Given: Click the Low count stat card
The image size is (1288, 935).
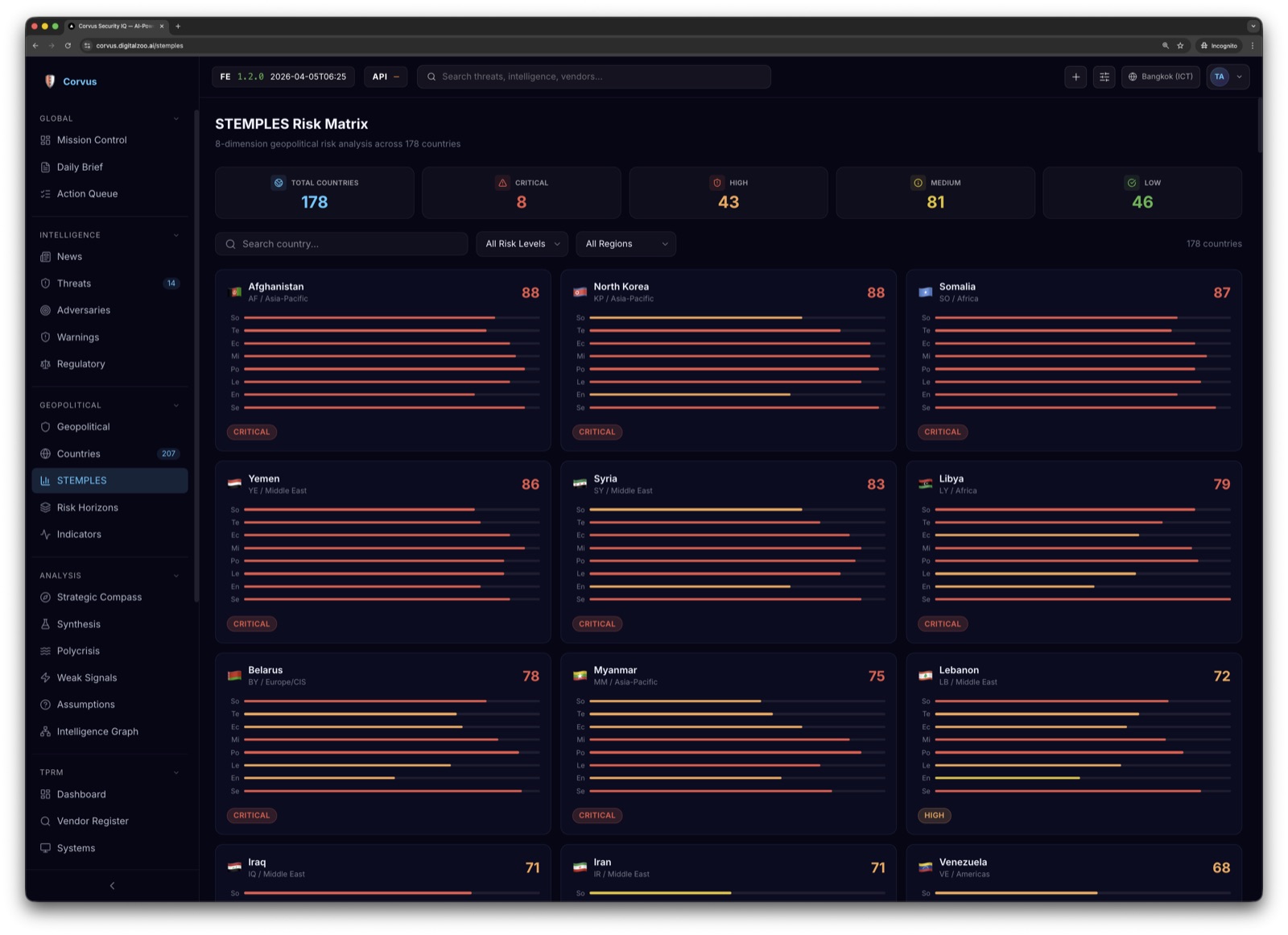Looking at the screenshot, I should click(x=1142, y=193).
